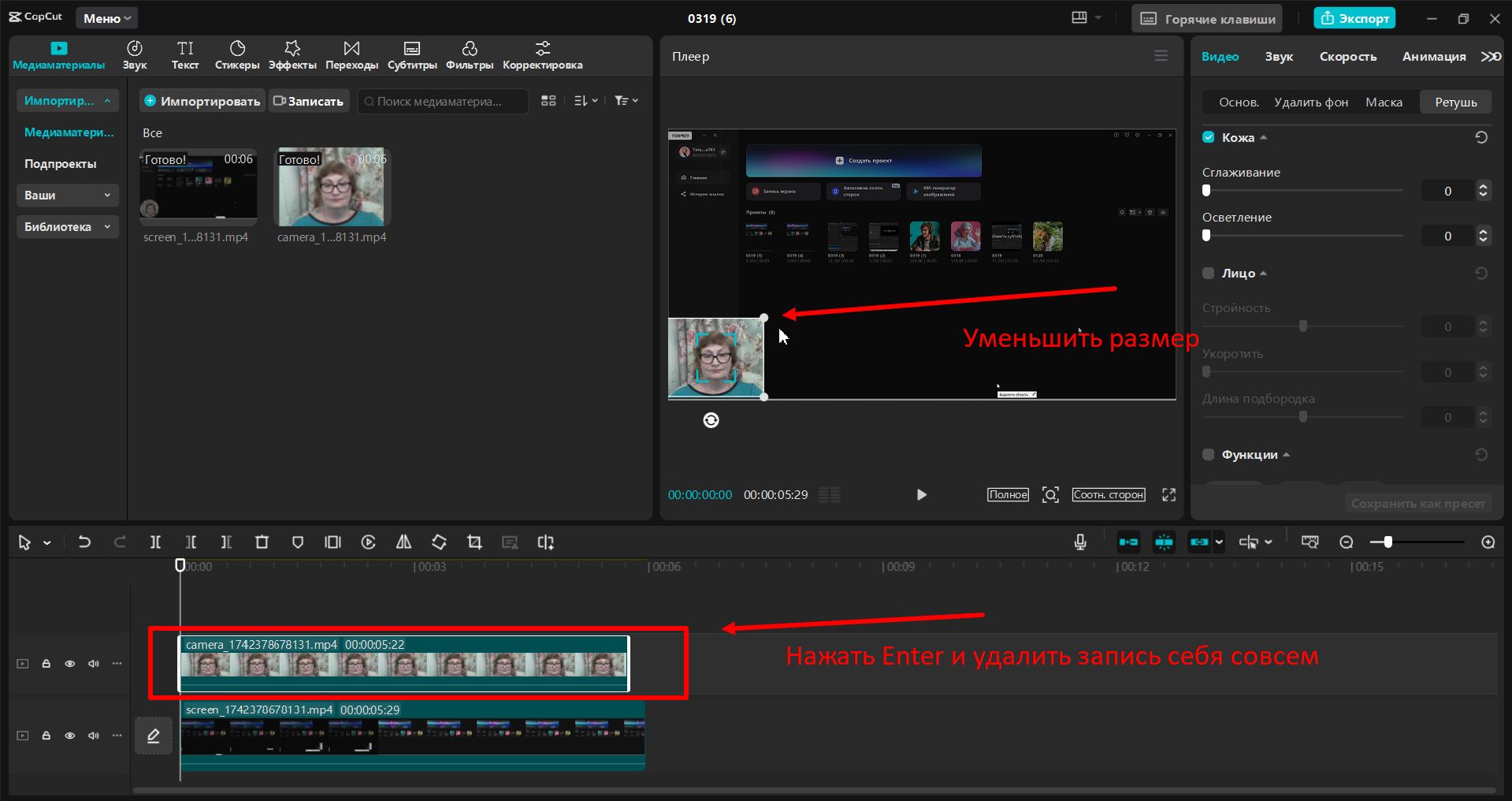Open the Горячие клавиши shortcuts

(x=1207, y=18)
